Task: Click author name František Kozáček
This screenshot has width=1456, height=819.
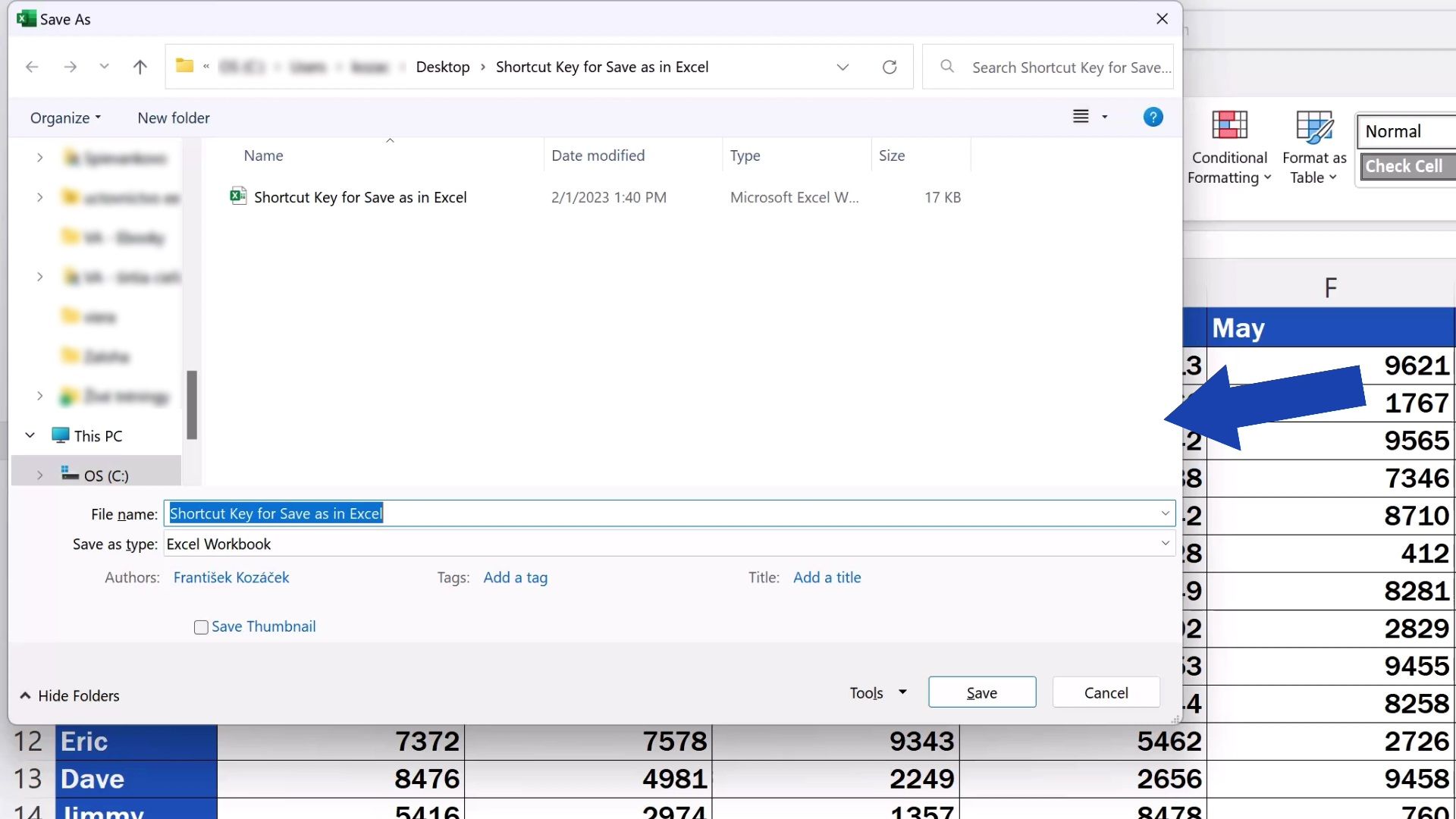Action: coord(231,577)
